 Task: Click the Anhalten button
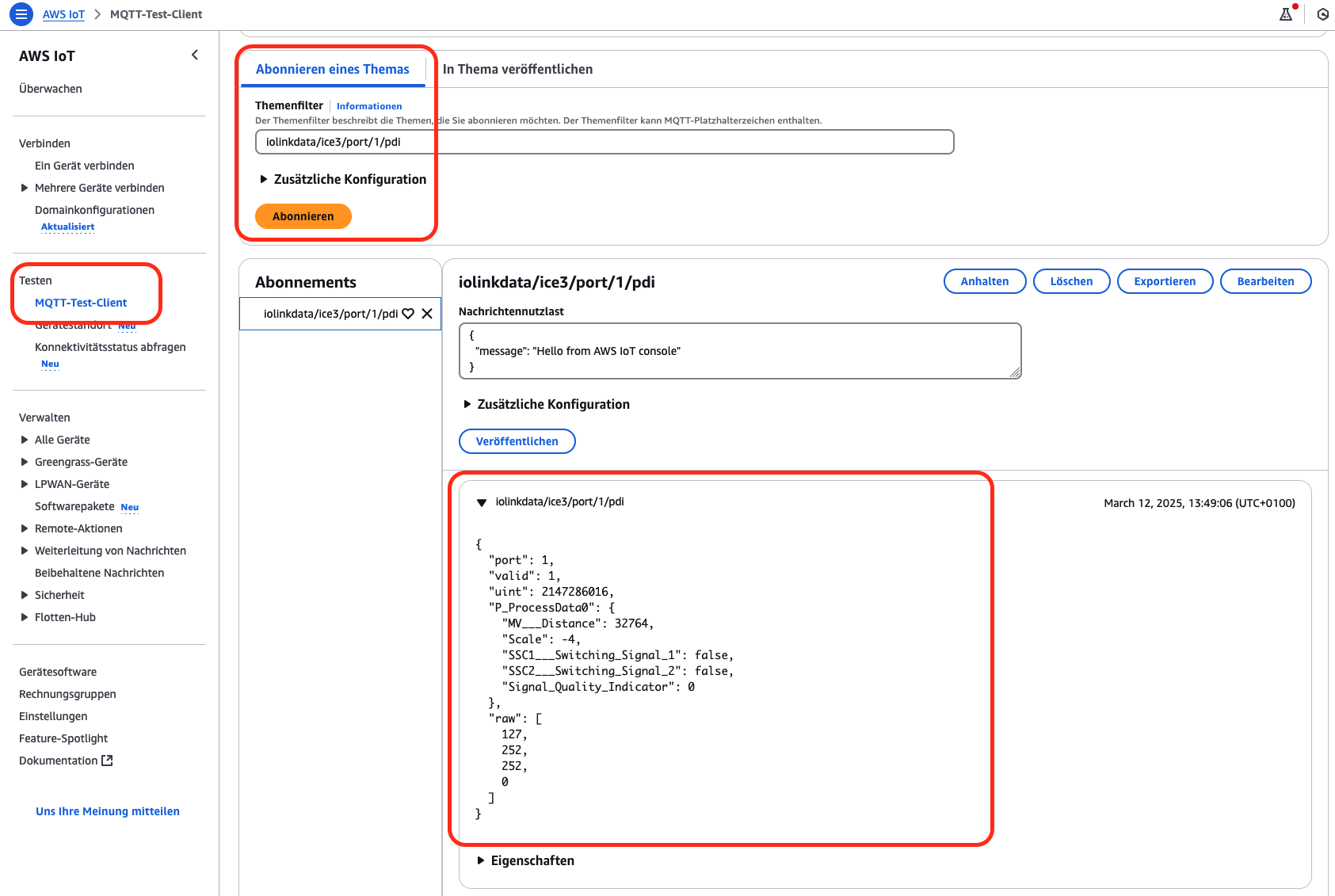[x=985, y=281]
